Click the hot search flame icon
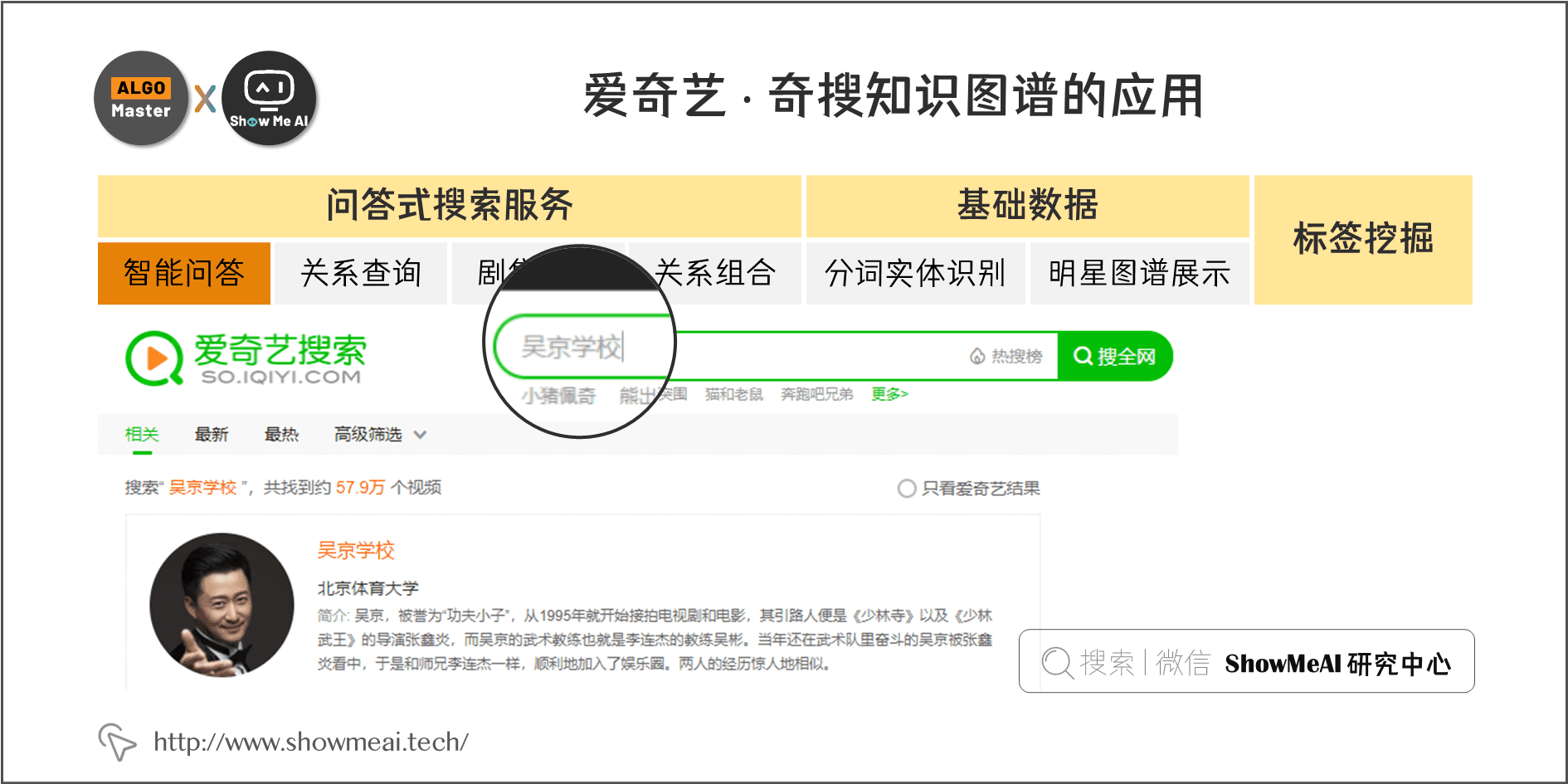This screenshot has height=784, width=1568. 977,356
